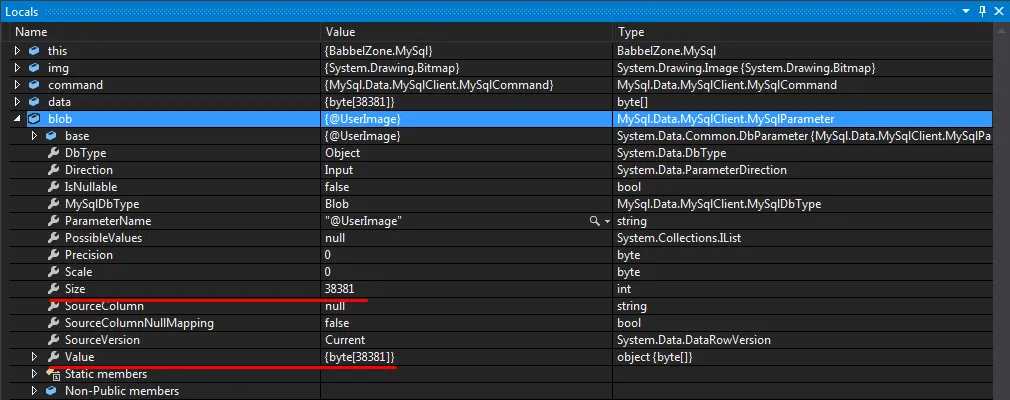
Task: Click the IsNullable property wrench icon
Action: tap(53, 187)
